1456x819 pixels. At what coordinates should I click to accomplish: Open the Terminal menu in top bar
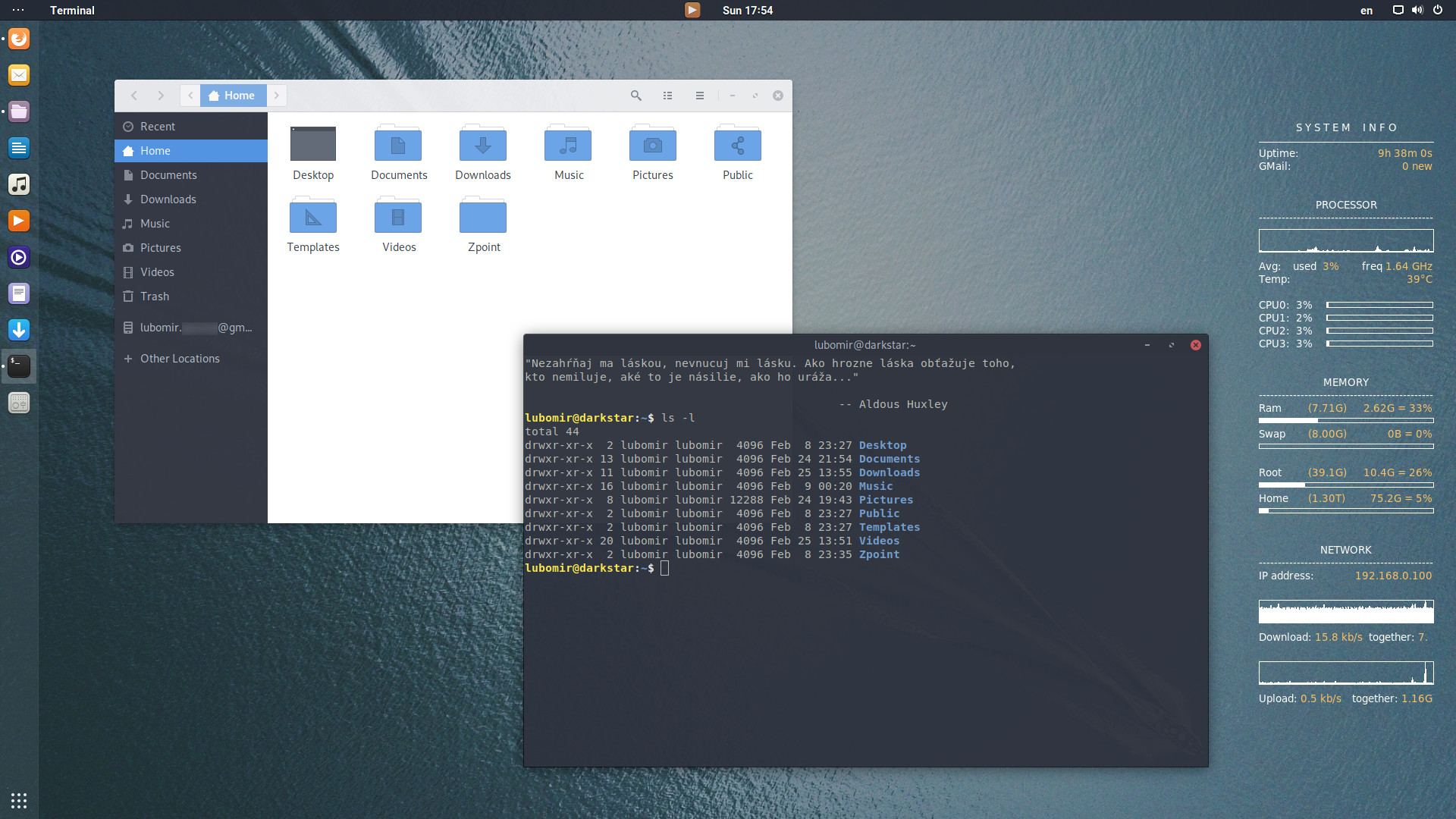coord(72,11)
